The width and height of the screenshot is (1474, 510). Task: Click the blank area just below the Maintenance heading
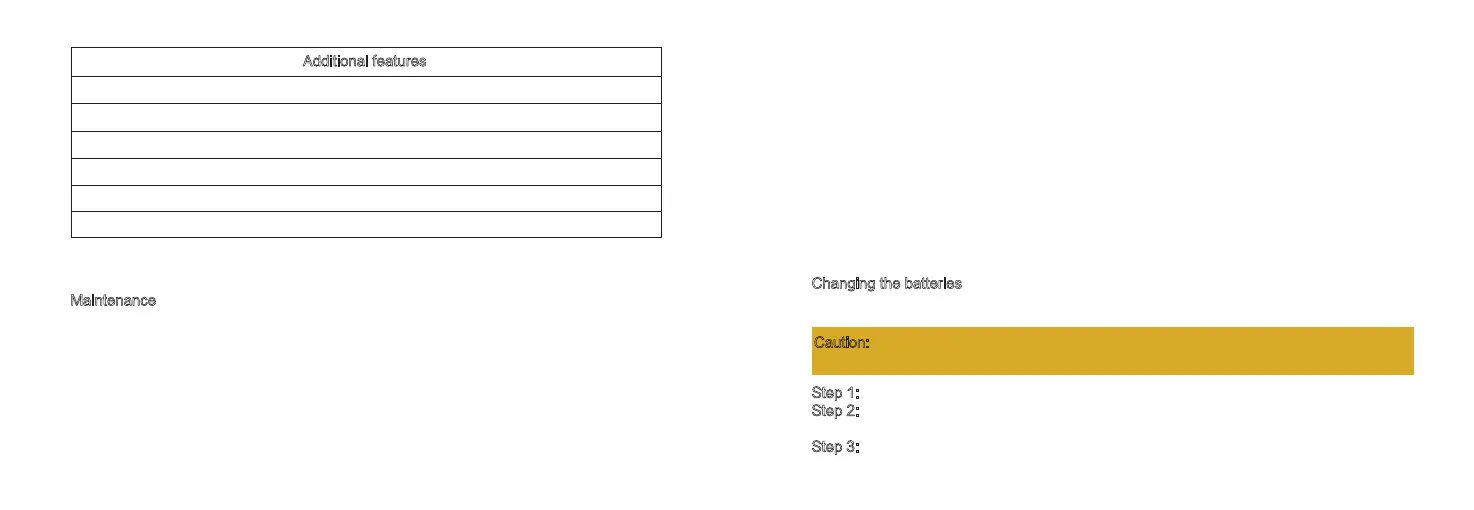(113, 325)
